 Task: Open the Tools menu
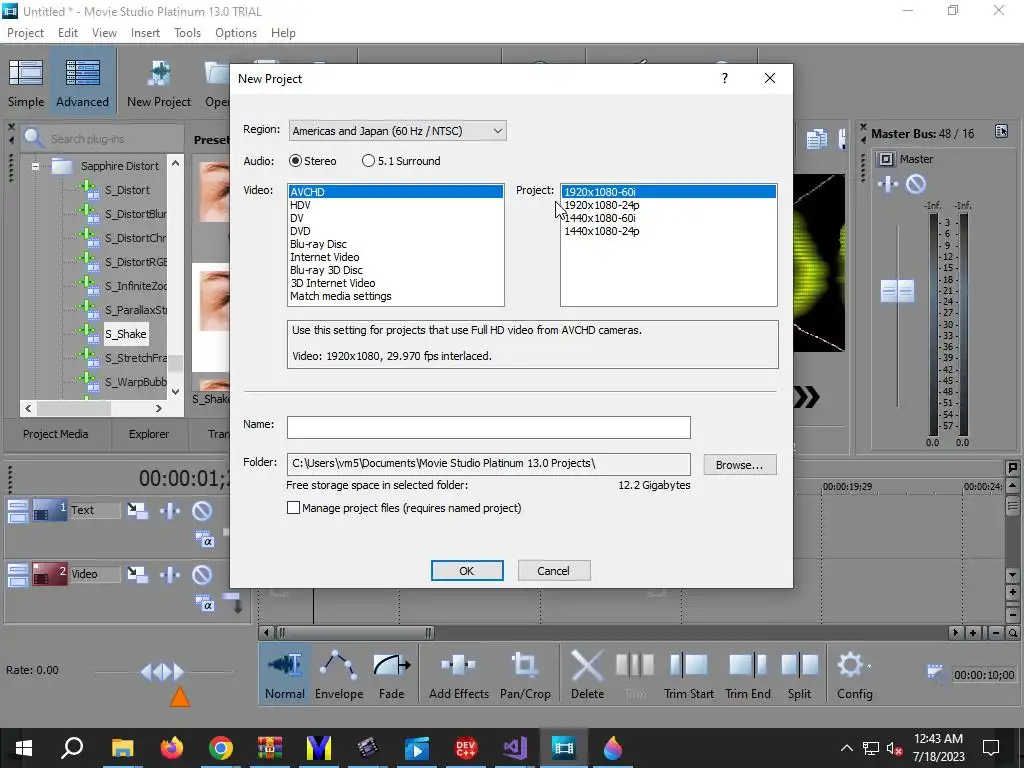click(187, 33)
